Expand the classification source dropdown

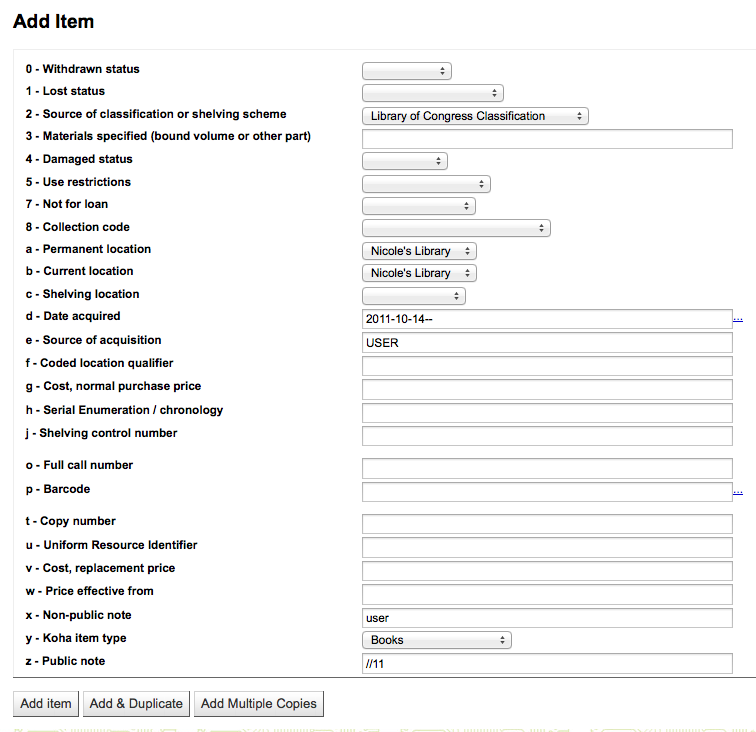[475, 116]
